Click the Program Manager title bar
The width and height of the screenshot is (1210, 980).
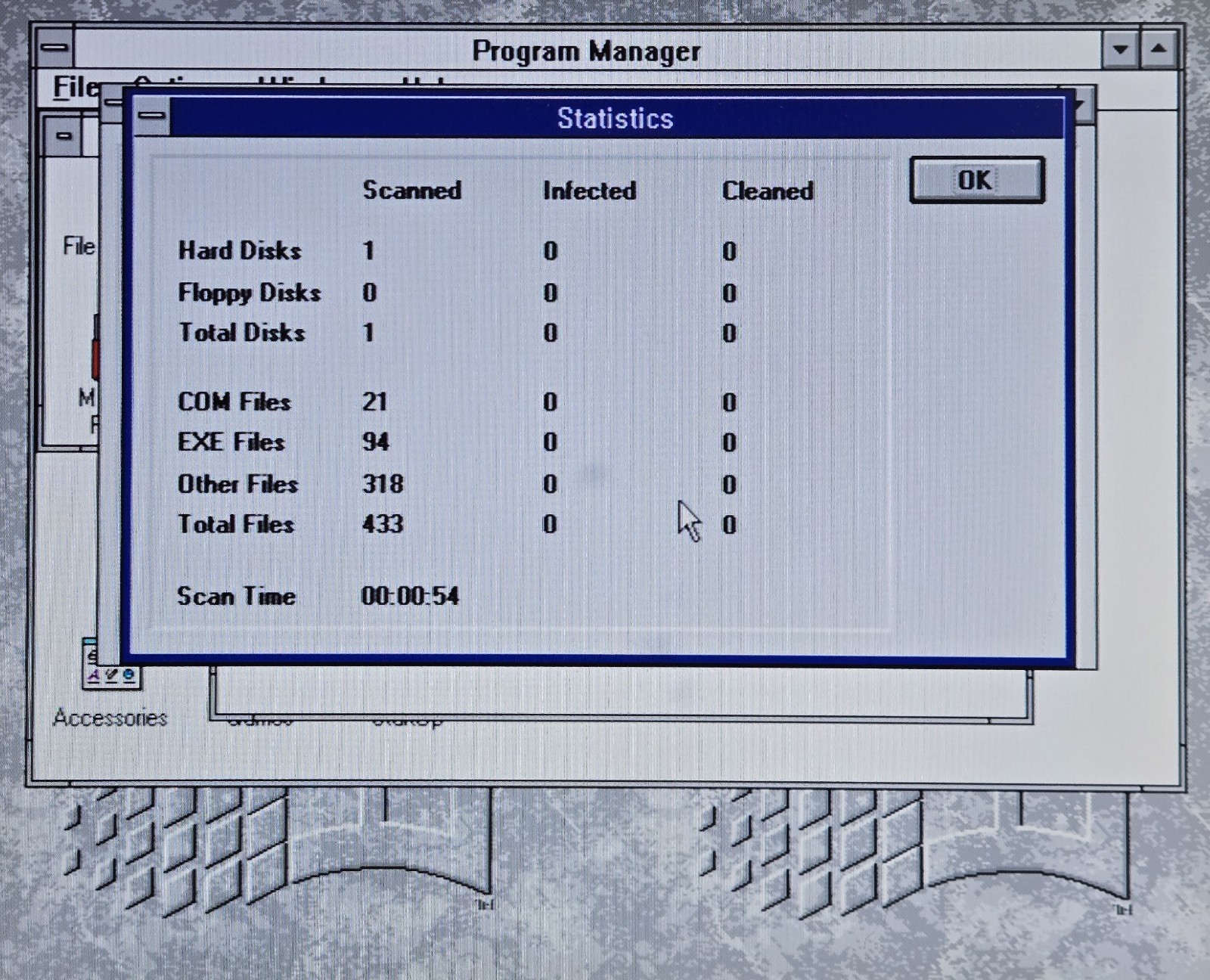(x=586, y=51)
